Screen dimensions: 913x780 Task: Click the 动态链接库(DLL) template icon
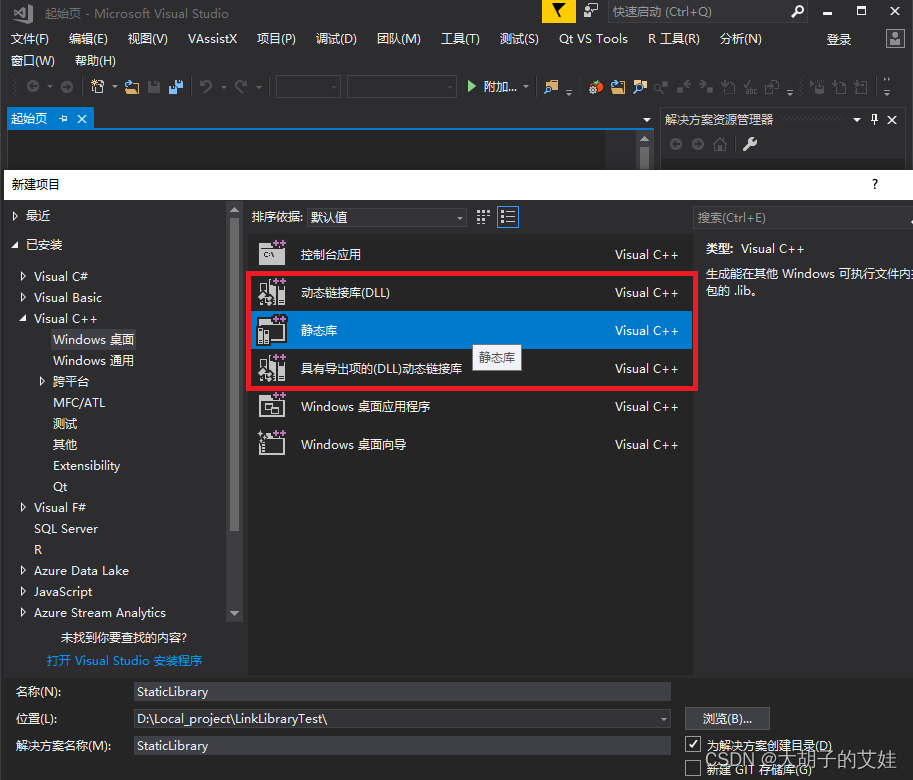tap(272, 292)
